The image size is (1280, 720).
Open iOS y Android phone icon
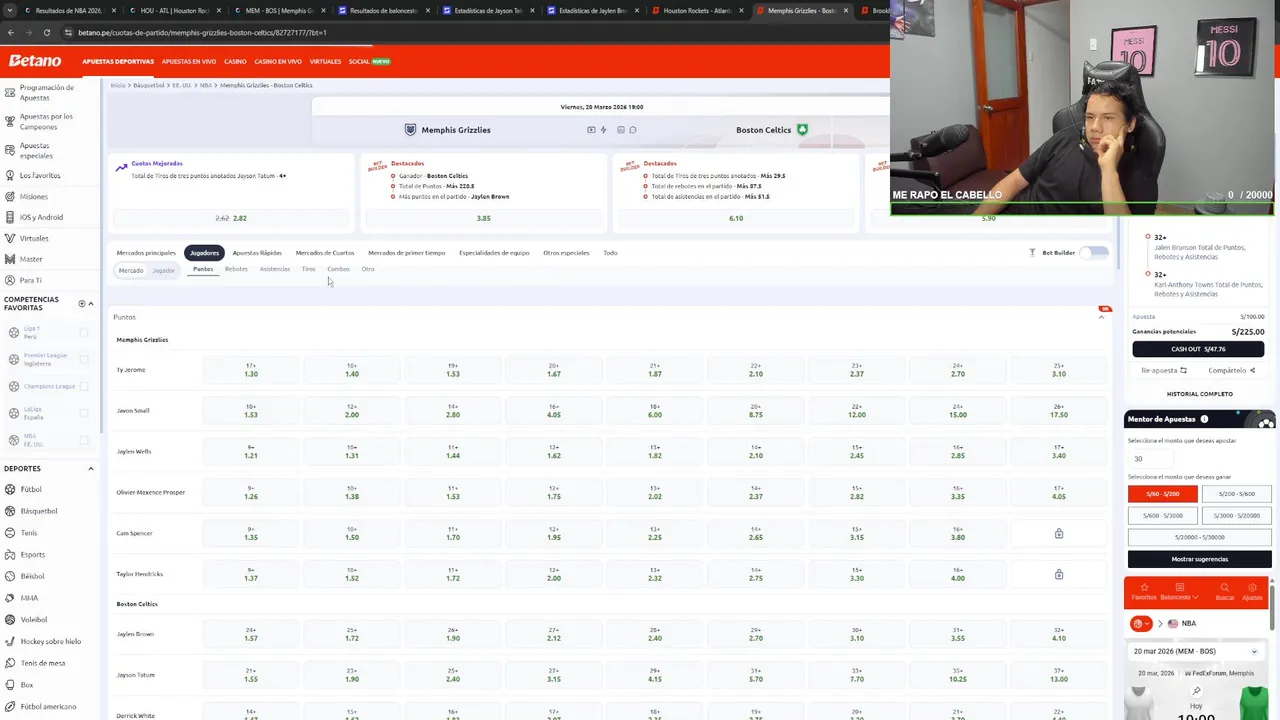[x=9, y=217]
